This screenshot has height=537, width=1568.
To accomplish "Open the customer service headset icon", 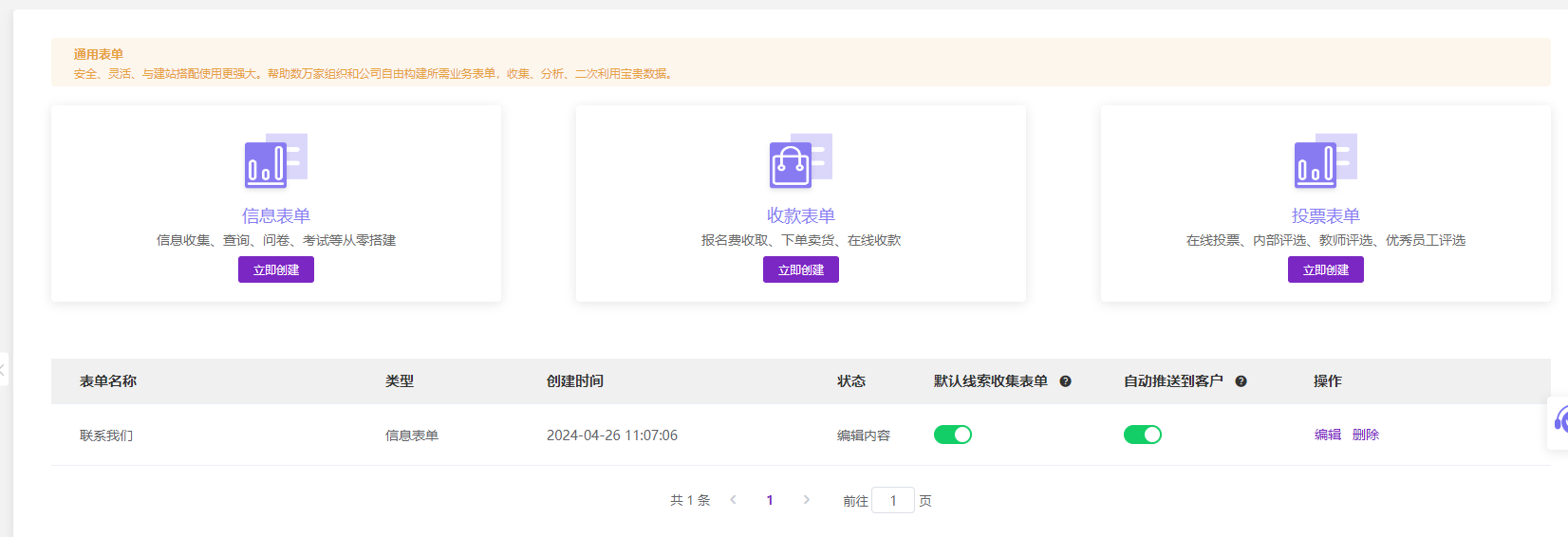I will tap(1559, 420).
